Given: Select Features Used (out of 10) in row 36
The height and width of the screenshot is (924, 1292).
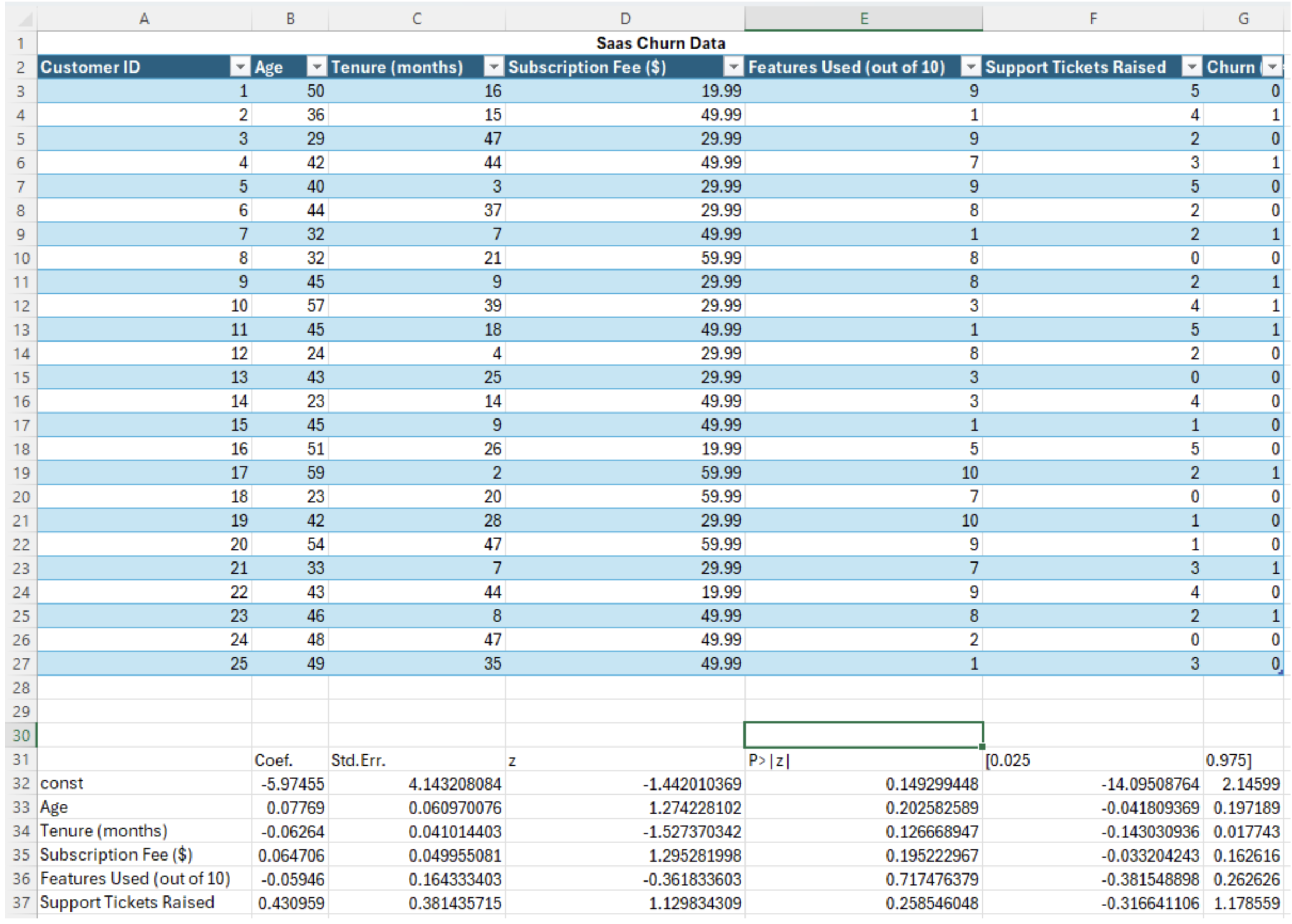Looking at the screenshot, I should pyautogui.click(x=145, y=879).
